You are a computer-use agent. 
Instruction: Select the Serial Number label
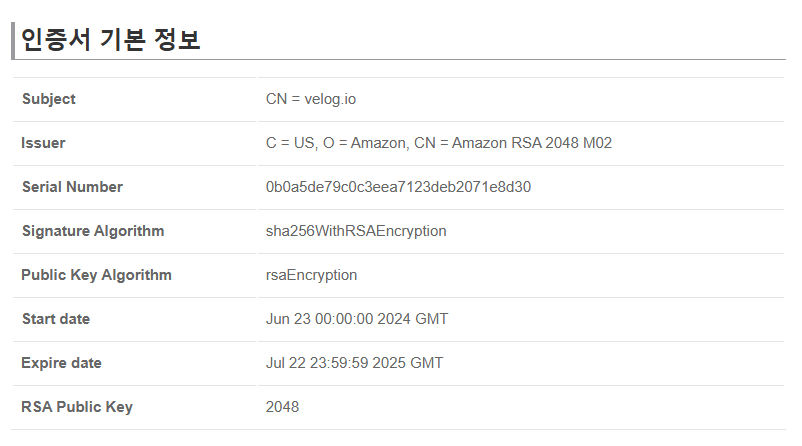coord(72,187)
